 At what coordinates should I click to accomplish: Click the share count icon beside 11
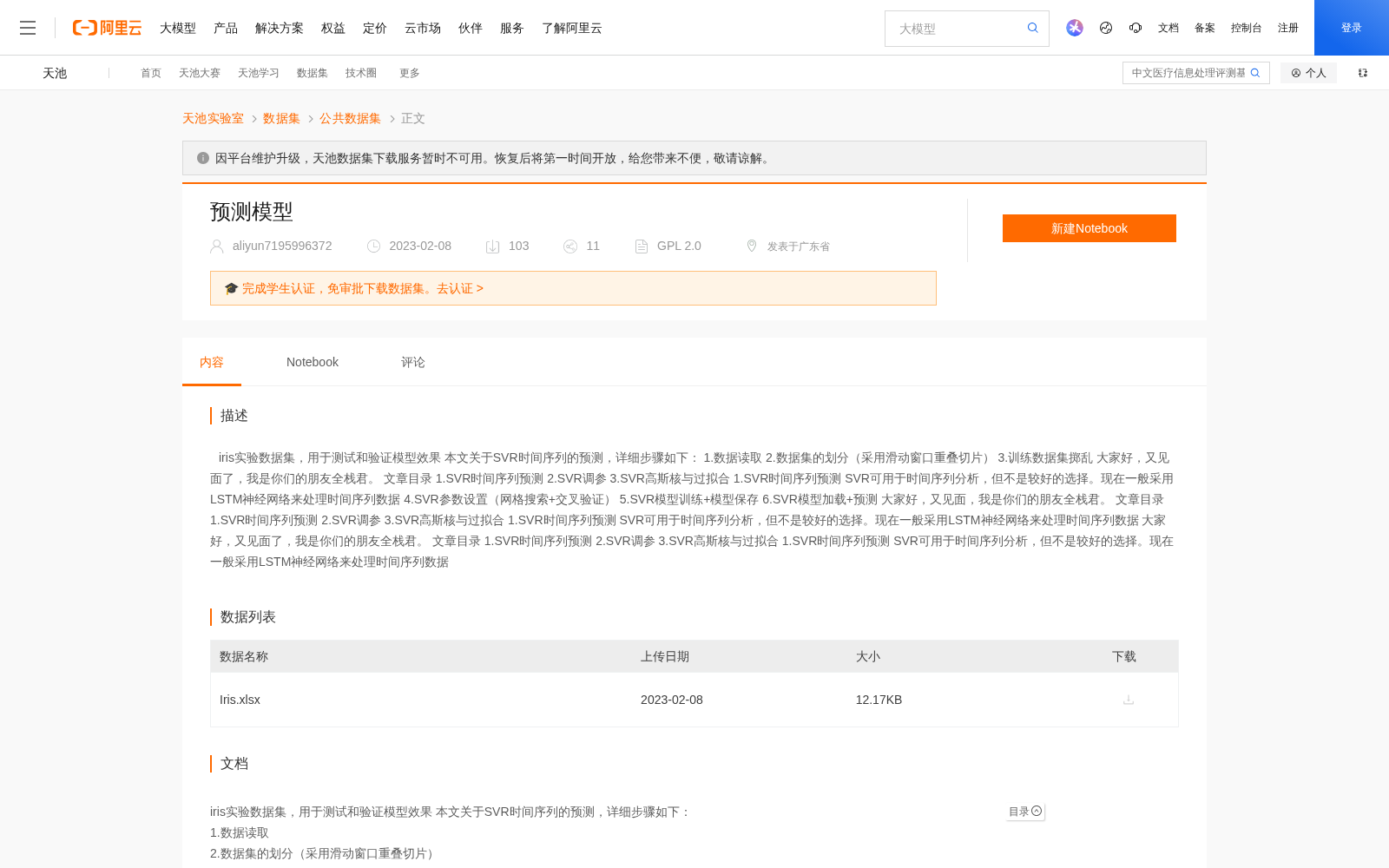tap(570, 247)
